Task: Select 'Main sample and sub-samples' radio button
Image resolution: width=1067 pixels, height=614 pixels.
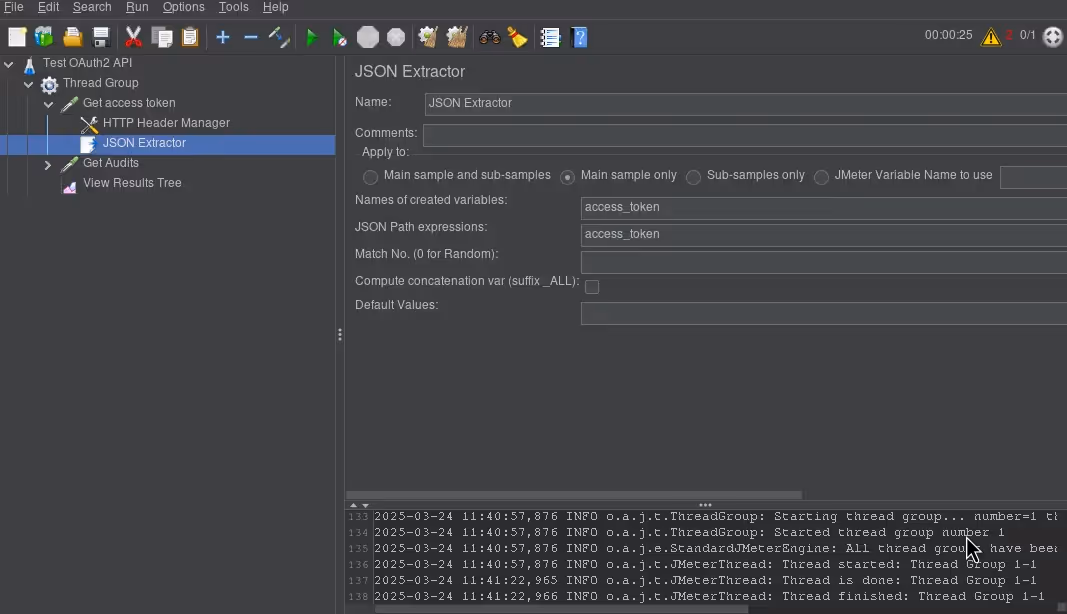Action: 371,177
